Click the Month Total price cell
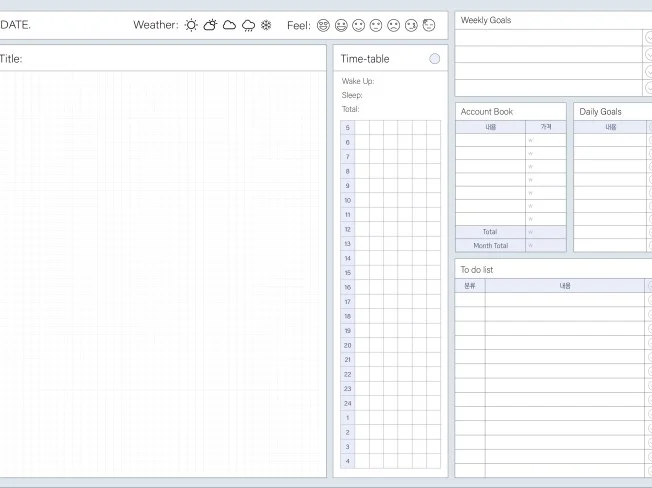The width and height of the screenshot is (652, 488). pos(545,245)
